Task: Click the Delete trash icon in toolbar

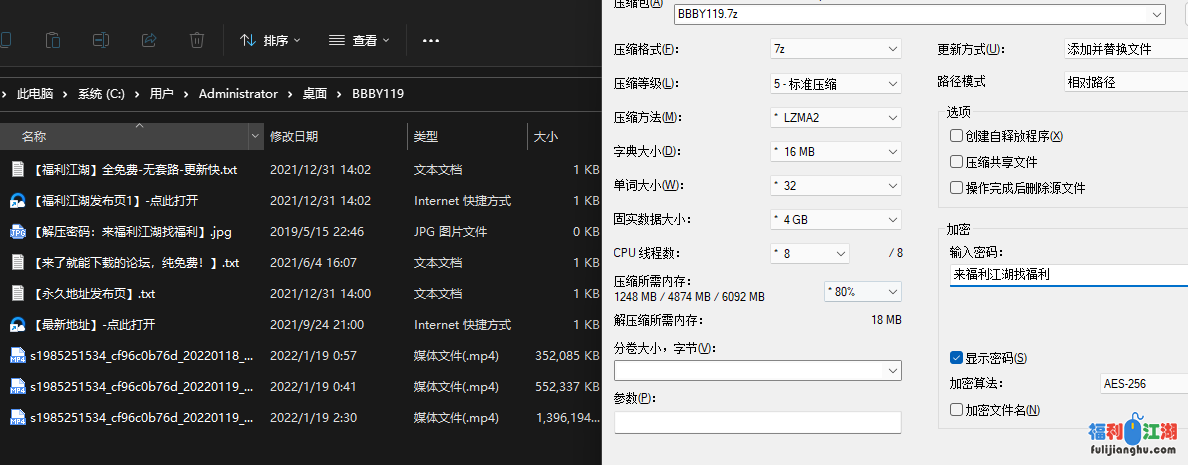Action: [x=198, y=40]
